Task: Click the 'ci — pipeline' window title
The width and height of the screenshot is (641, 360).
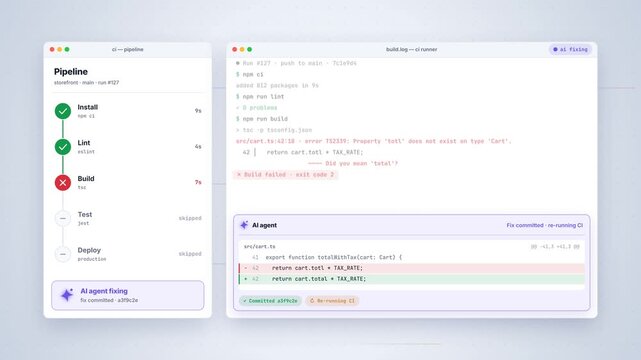Action: pos(128,49)
